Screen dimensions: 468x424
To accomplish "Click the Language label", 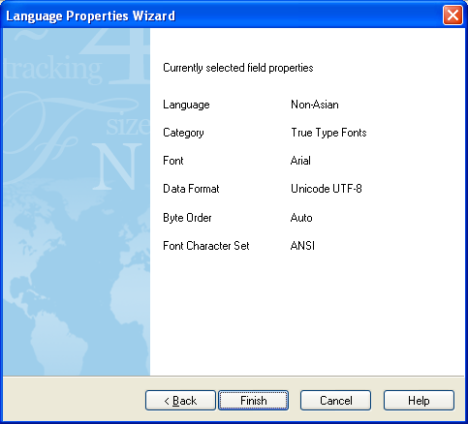I will coord(186,105).
